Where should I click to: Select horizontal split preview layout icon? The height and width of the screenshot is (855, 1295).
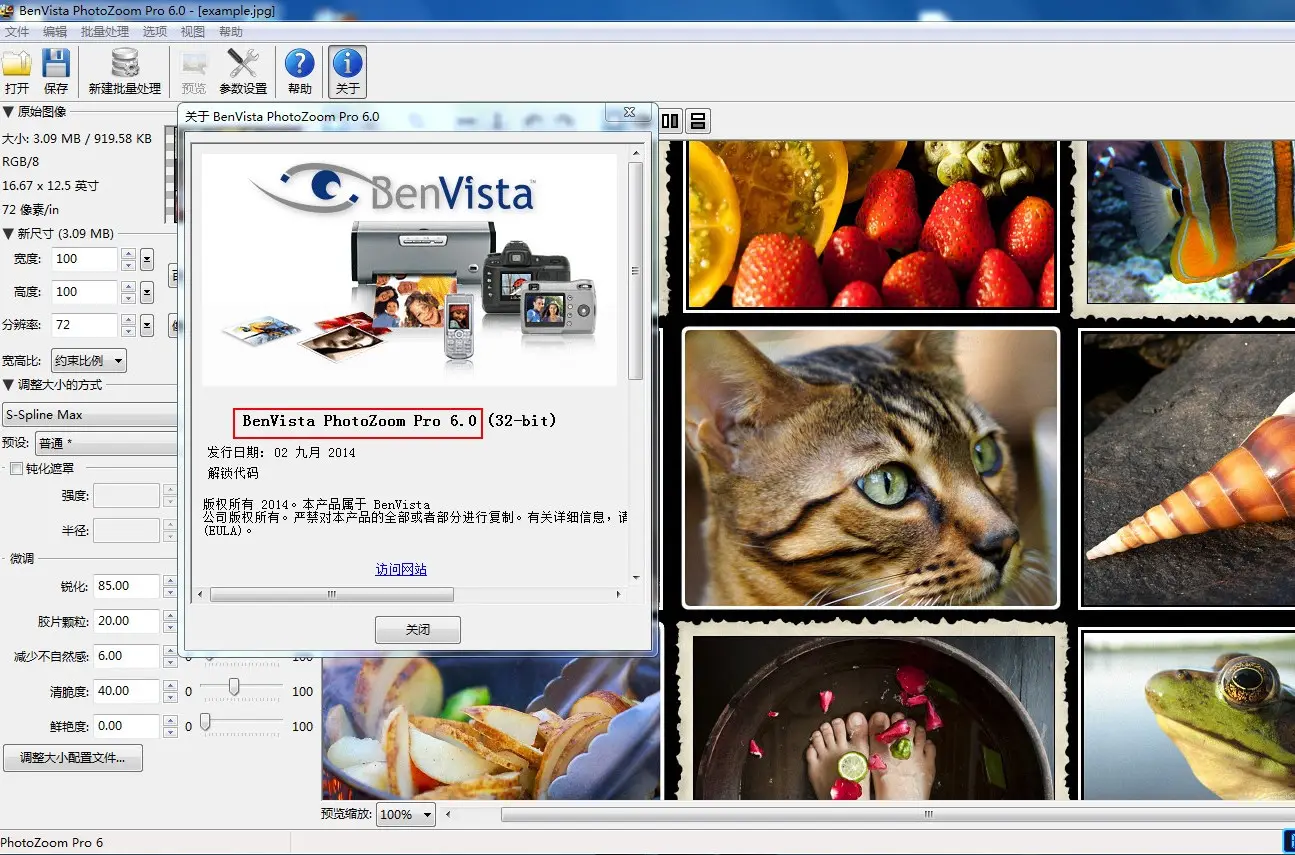pos(698,121)
